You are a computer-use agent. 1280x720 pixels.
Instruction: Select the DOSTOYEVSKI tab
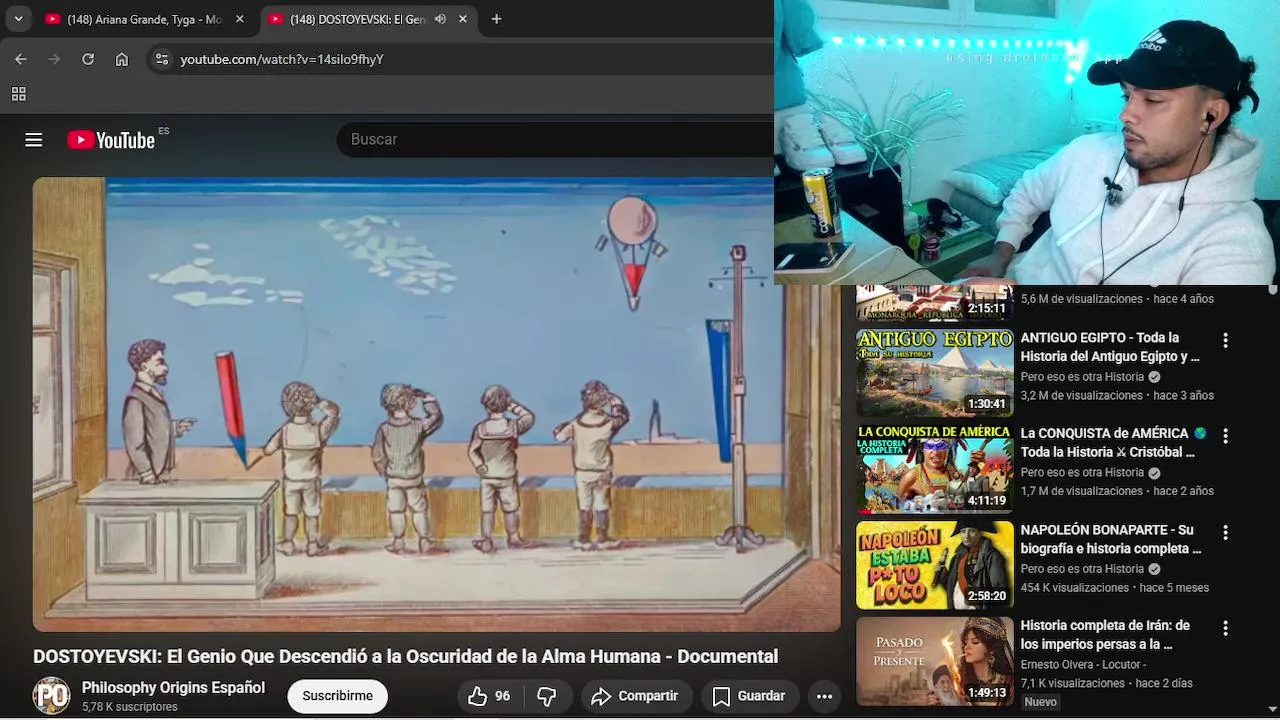click(368, 19)
